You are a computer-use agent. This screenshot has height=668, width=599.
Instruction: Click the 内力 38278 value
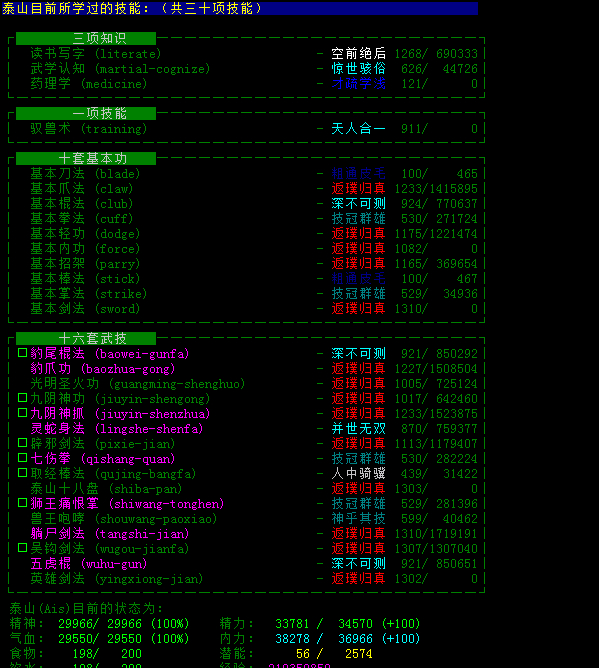292,639
